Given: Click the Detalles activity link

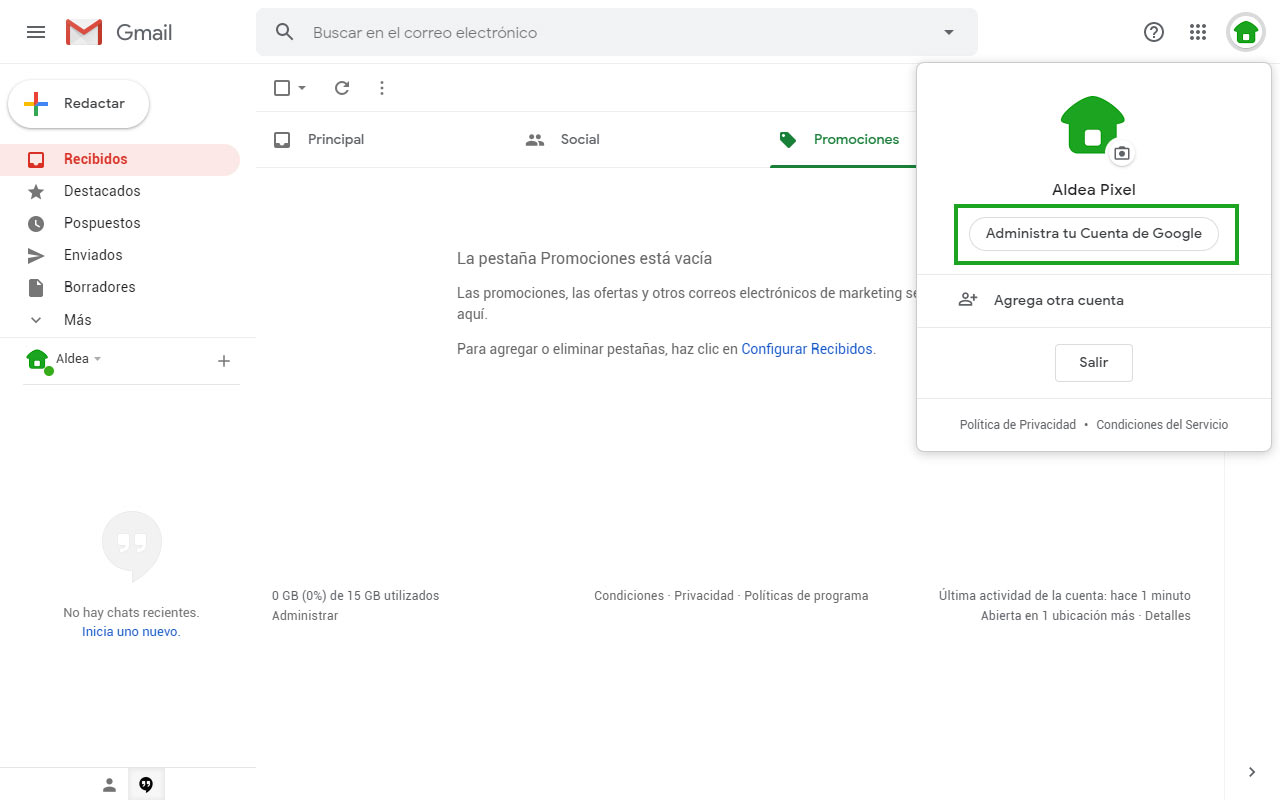Looking at the screenshot, I should pyautogui.click(x=1168, y=616).
